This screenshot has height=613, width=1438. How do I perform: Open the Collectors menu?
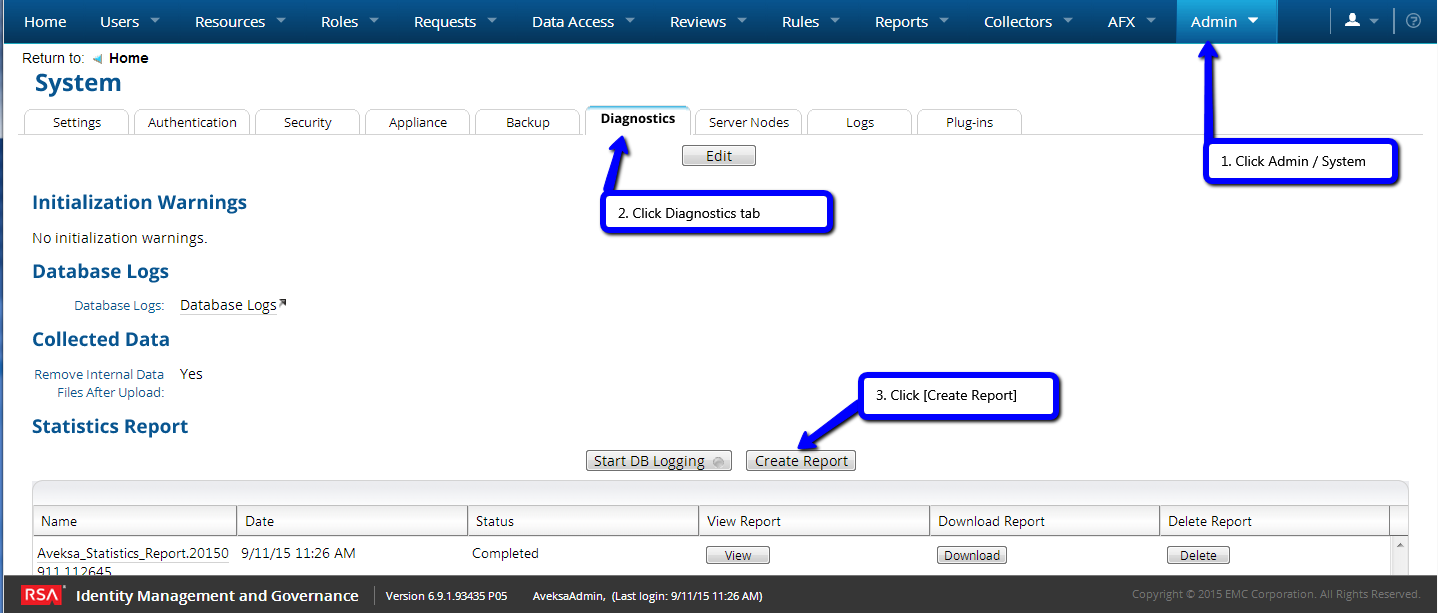coord(1018,20)
